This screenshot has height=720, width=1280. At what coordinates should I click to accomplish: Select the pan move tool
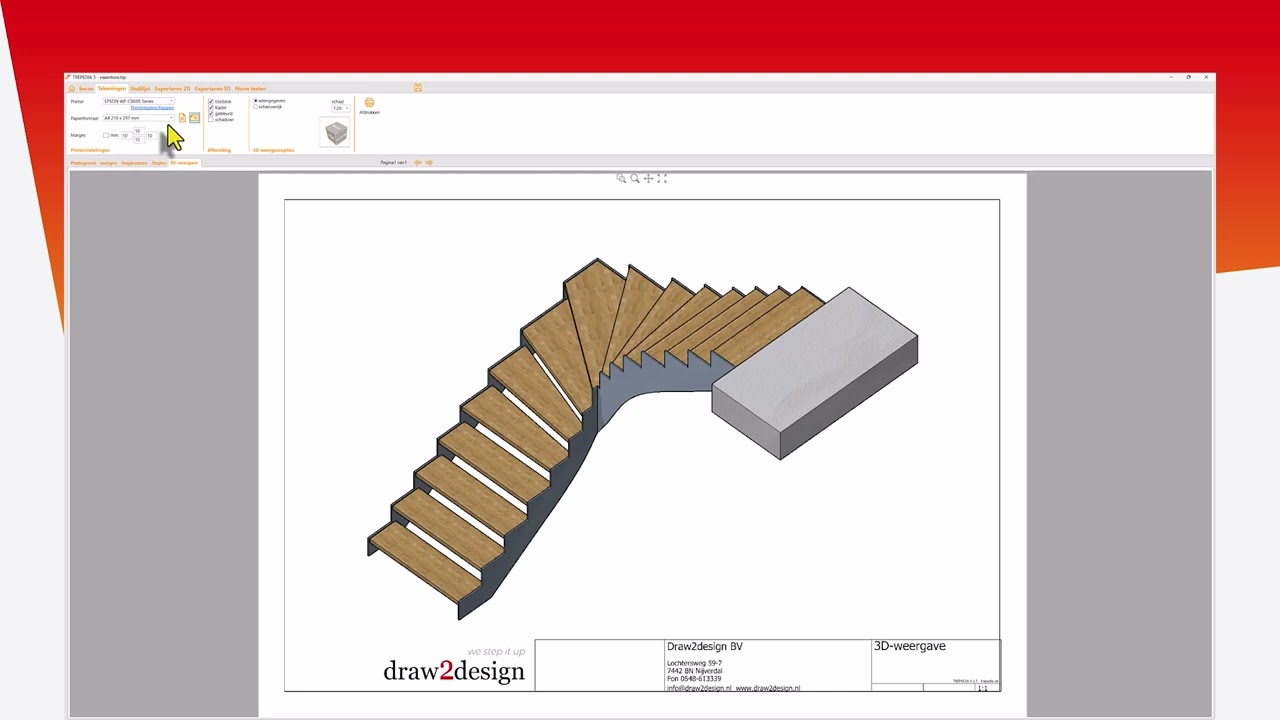pos(648,179)
